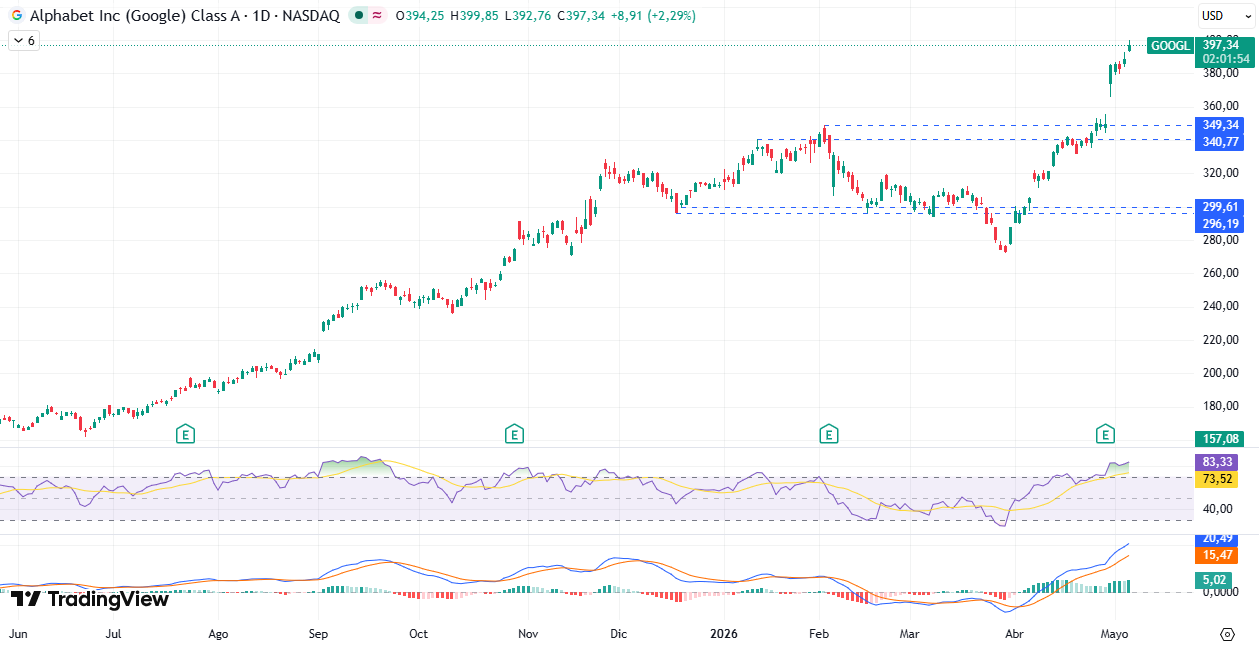Select the blue price label 340,77

[x=1221, y=141]
